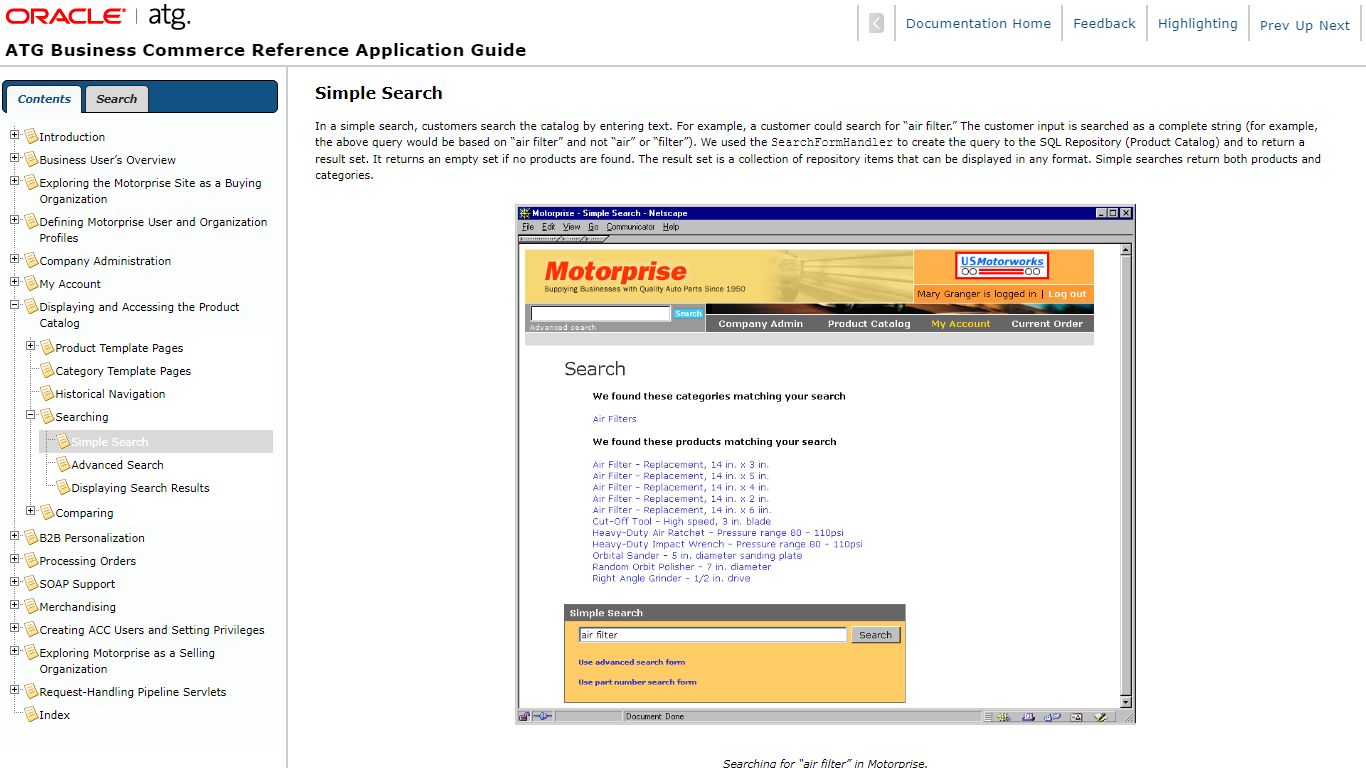Click the Simple Search heading

(x=379, y=93)
